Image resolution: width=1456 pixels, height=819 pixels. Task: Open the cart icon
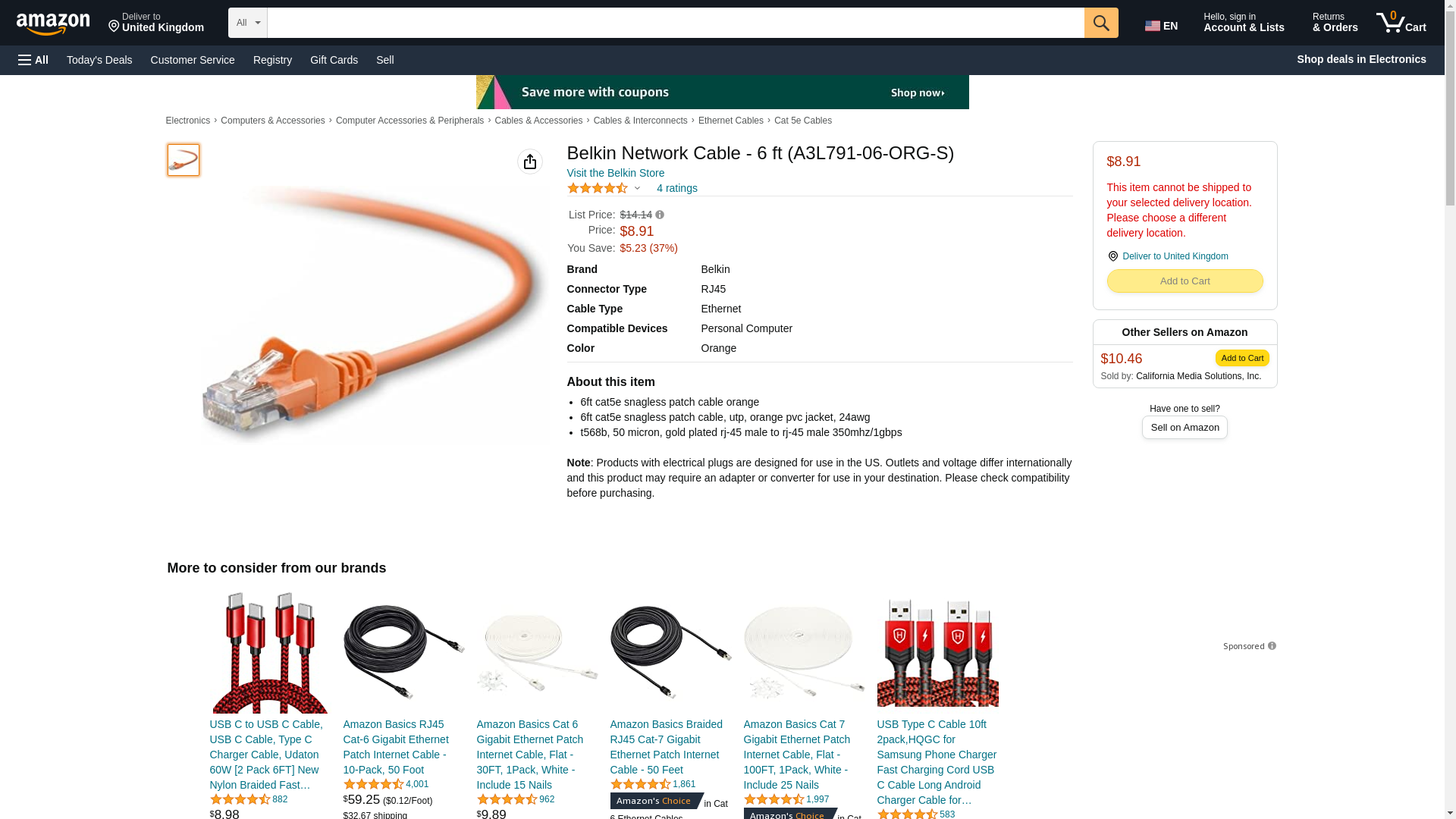pos(1401,23)
